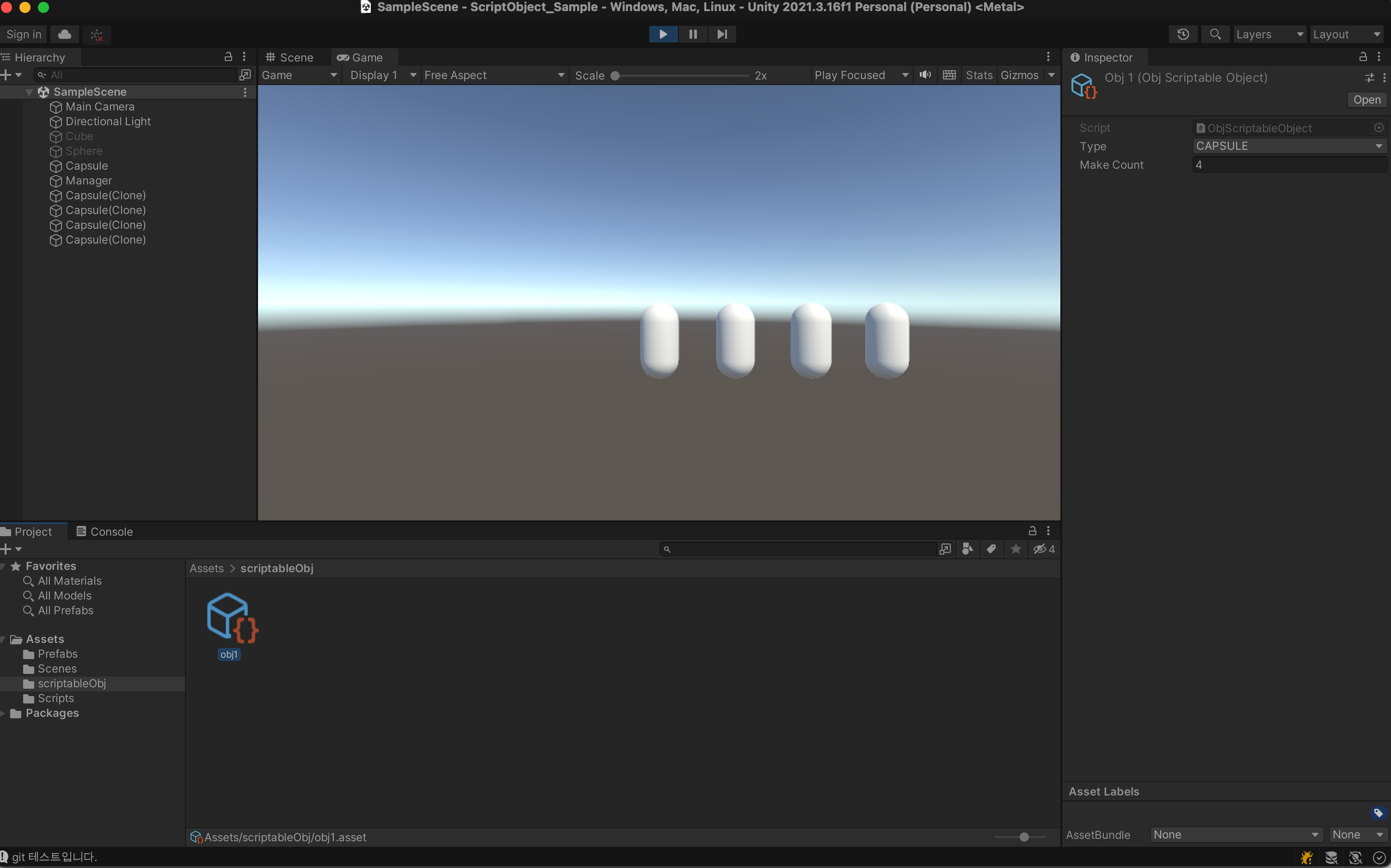Image resolution: width=1391 pixels, height=868 pixels.
Task: Click Search by Label icon
Action: (x=991, y=550)
